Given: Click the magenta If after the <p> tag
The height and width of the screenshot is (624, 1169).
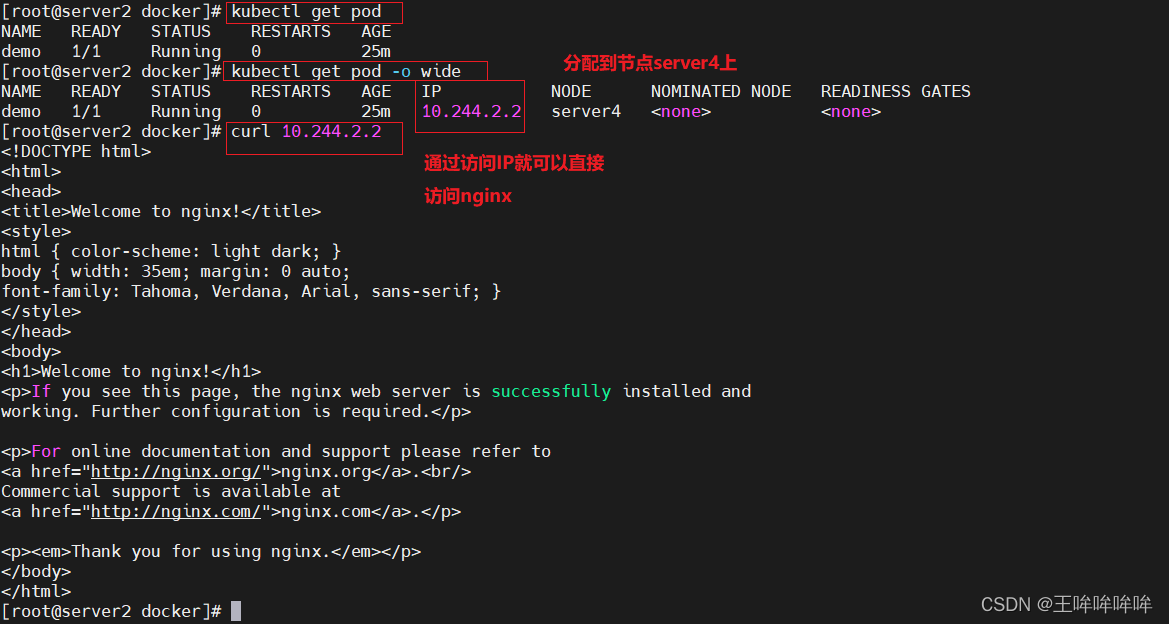Looking at the screenshot, I should click(41, 391).
